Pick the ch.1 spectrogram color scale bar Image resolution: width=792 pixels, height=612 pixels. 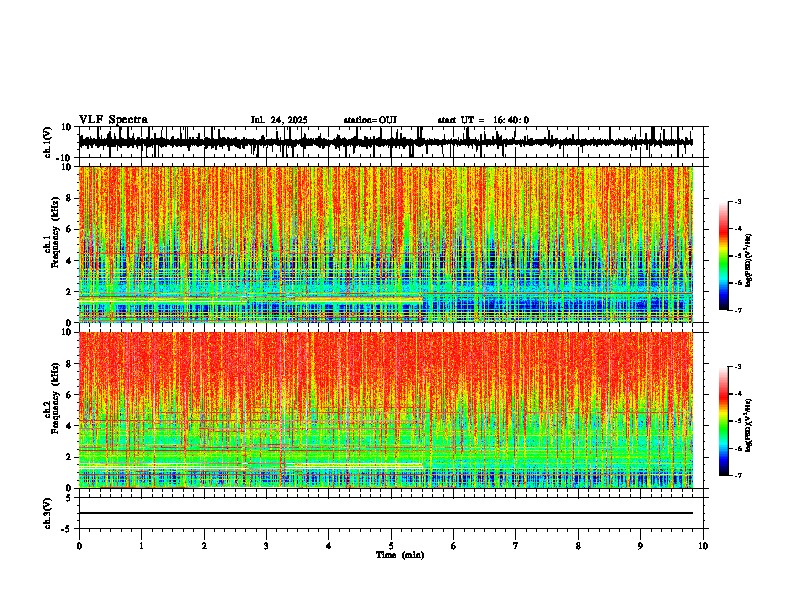724,256
